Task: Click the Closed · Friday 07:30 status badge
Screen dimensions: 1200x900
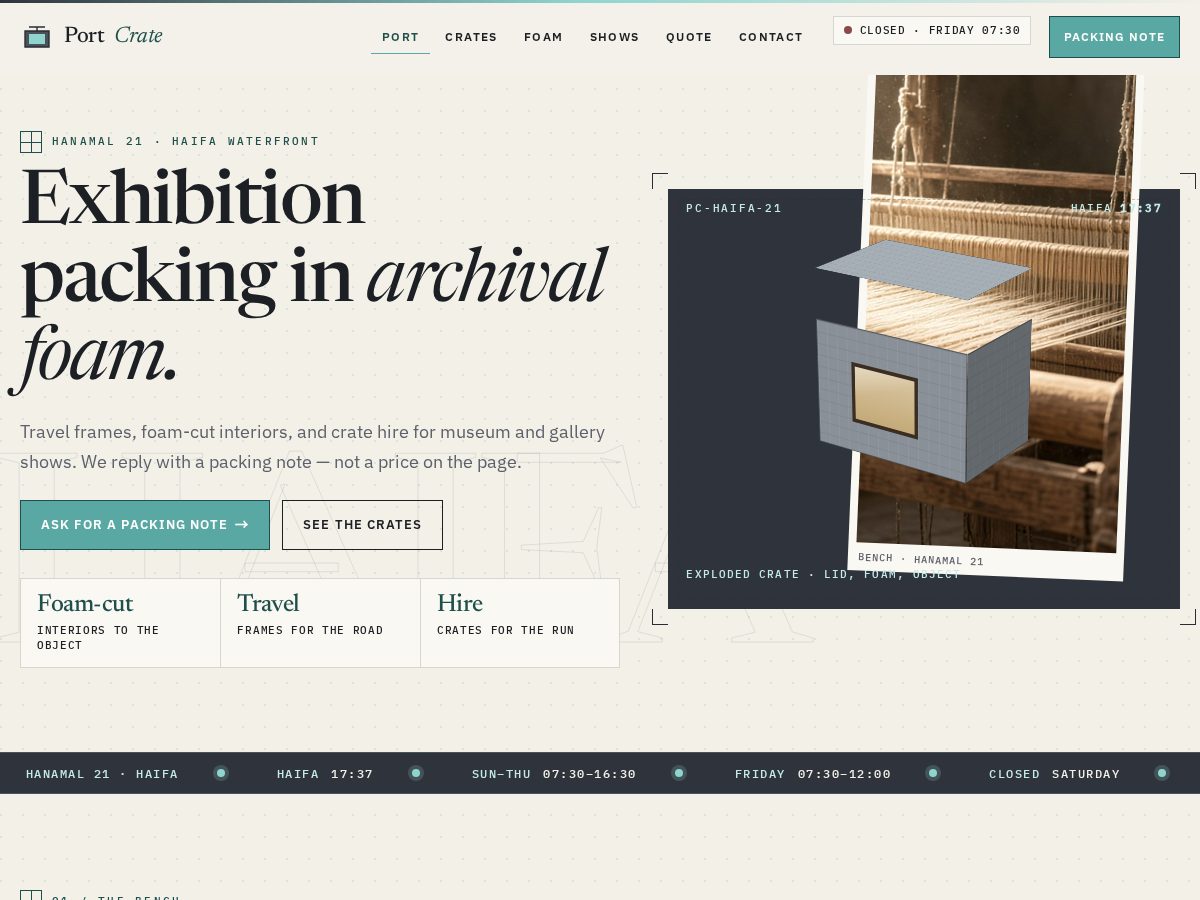Action: click(932, 30)
